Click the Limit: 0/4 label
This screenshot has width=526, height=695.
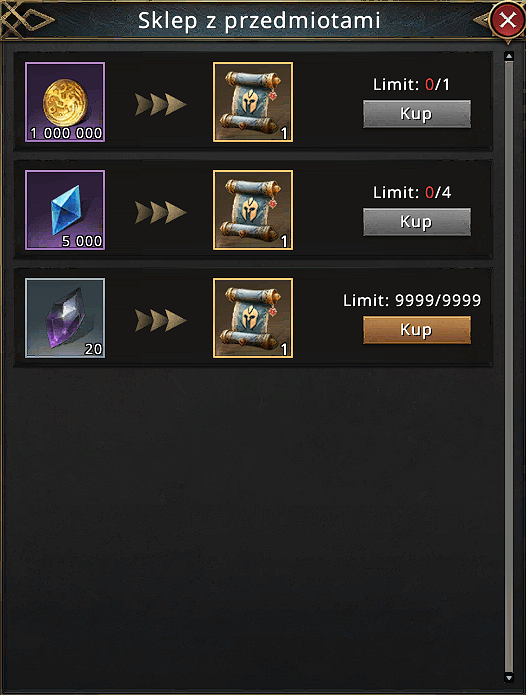(412, 192)
